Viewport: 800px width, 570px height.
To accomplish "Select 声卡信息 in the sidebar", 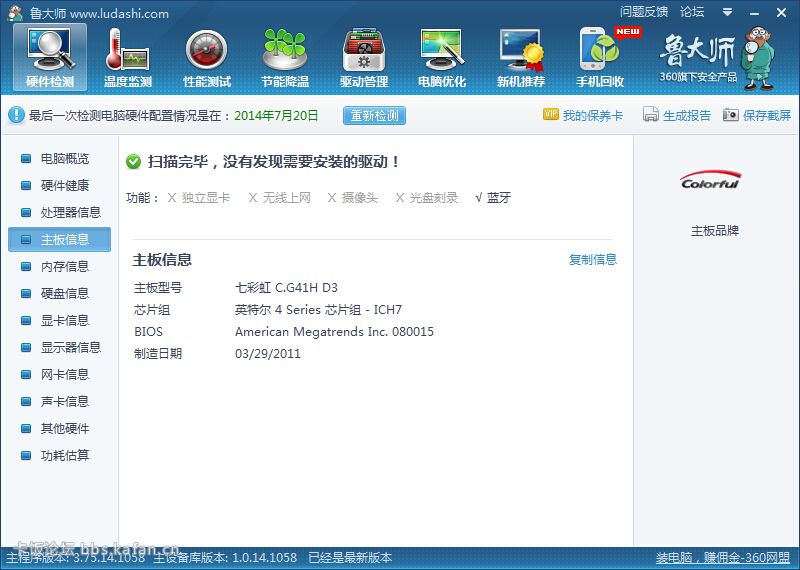I will [x=59, y=402].
